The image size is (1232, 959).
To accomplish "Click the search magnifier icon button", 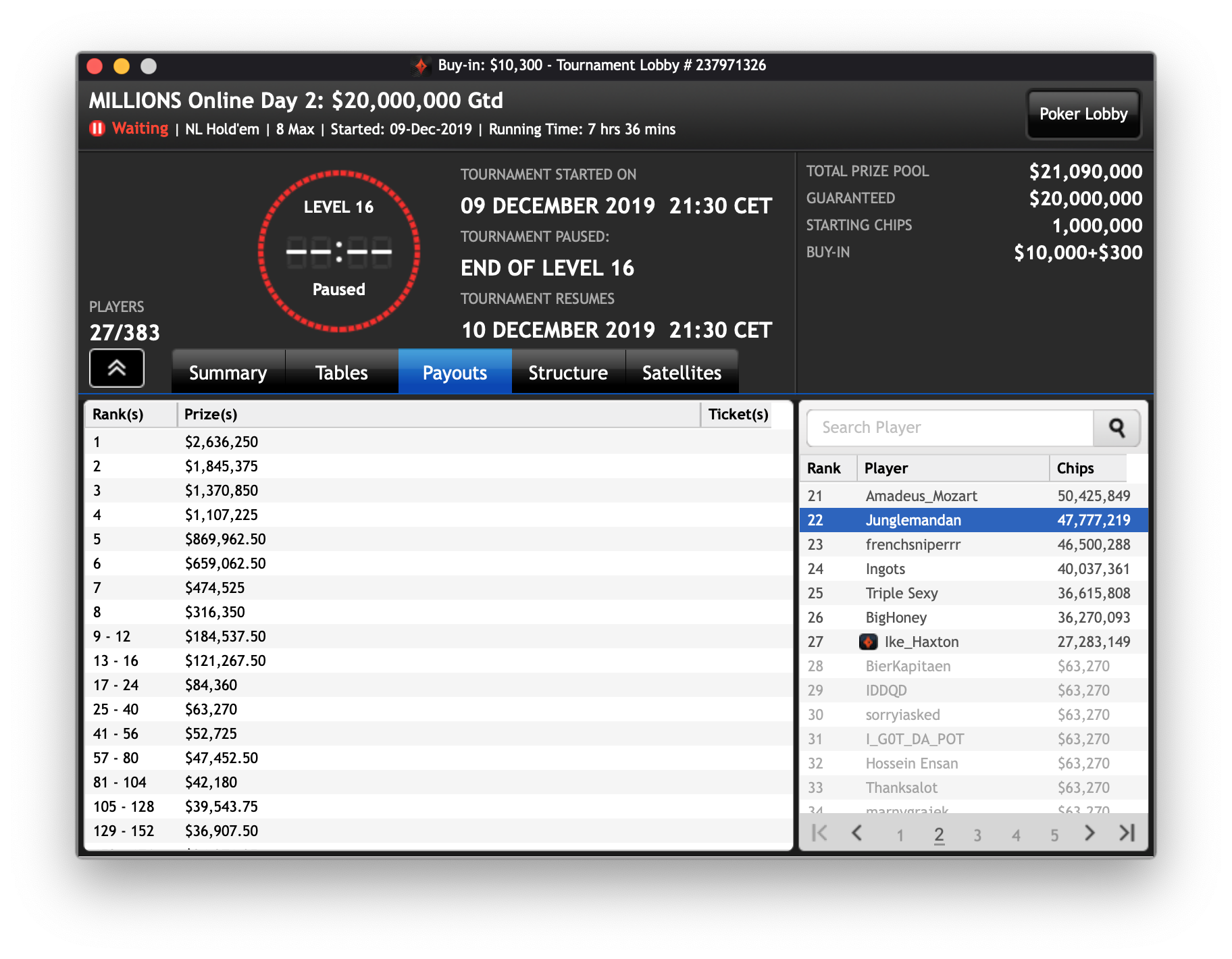I will pos(1116,428).
